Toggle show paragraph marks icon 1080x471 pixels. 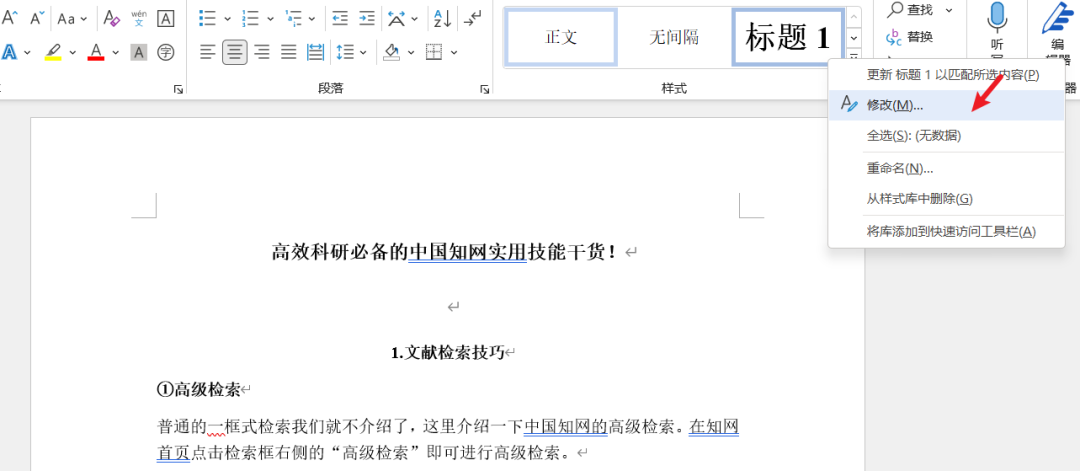[x=472, y=18]
